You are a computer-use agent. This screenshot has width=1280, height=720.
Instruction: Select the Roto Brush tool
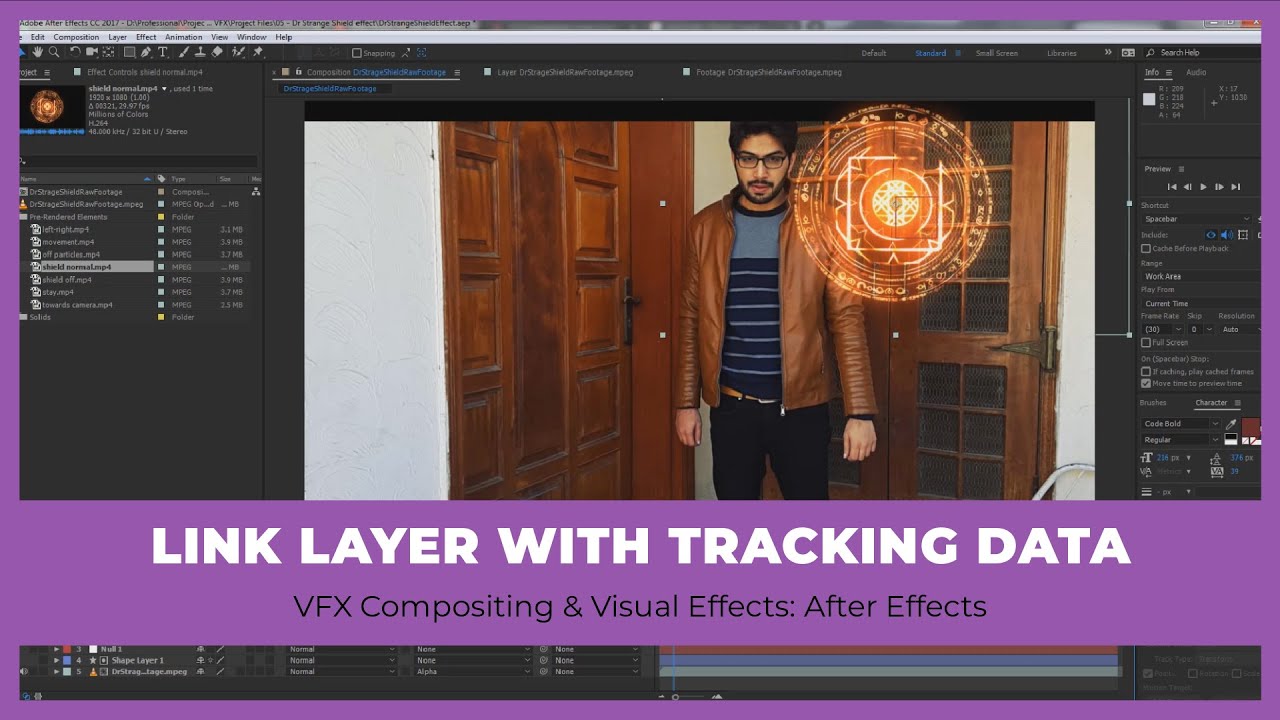coord(239,52)
